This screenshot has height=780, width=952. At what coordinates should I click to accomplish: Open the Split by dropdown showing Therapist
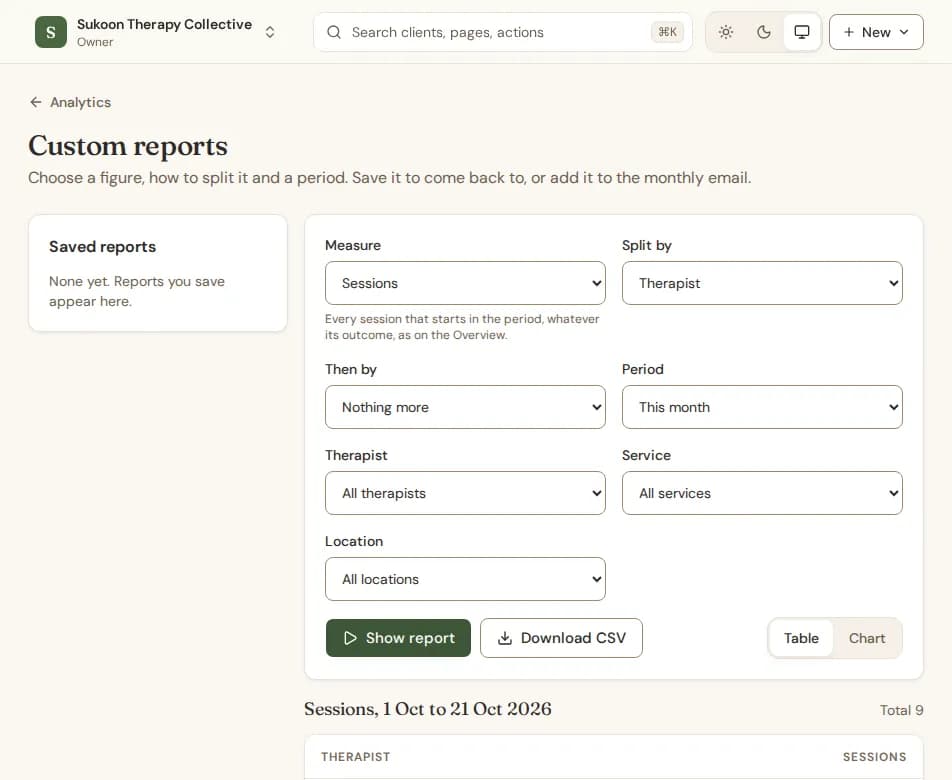pyautogui.click(x=762, y=283)
